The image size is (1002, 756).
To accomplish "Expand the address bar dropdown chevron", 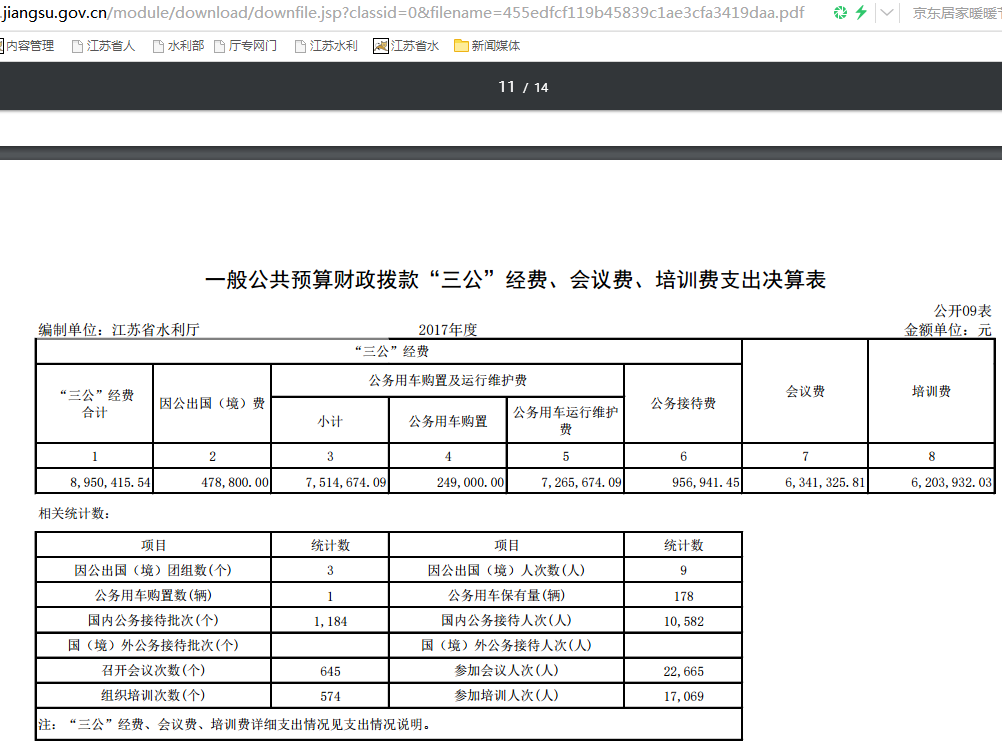I will click(x=886, y=12).
